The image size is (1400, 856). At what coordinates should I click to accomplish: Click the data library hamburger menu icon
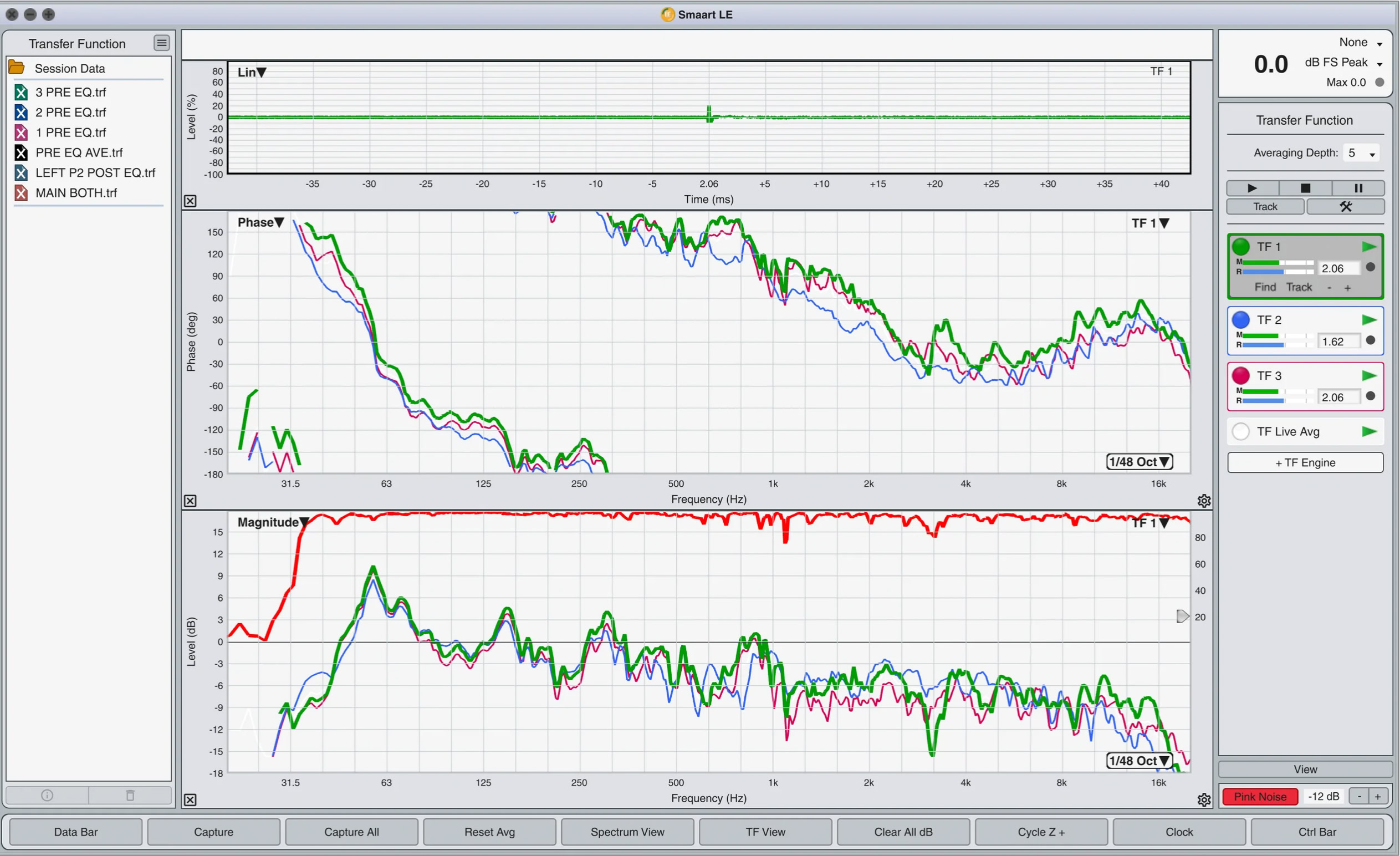161,43
